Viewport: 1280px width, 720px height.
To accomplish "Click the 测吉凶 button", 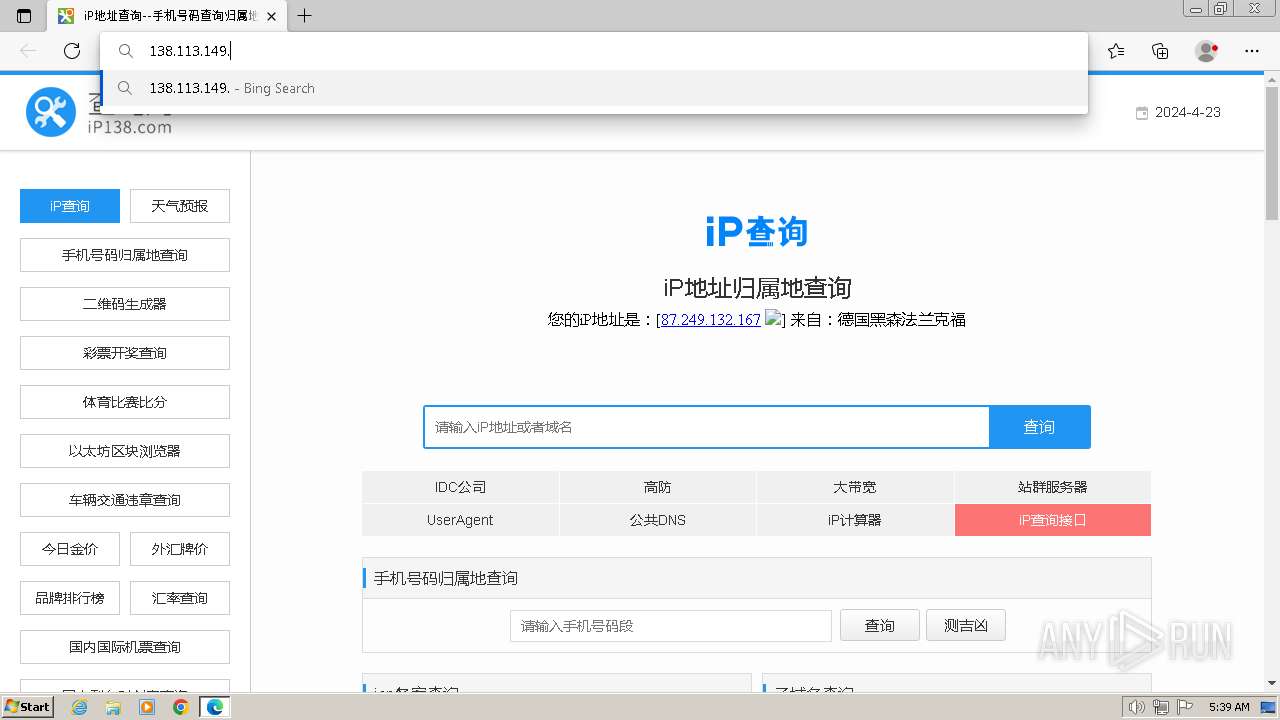I will [x=966, y=626].
